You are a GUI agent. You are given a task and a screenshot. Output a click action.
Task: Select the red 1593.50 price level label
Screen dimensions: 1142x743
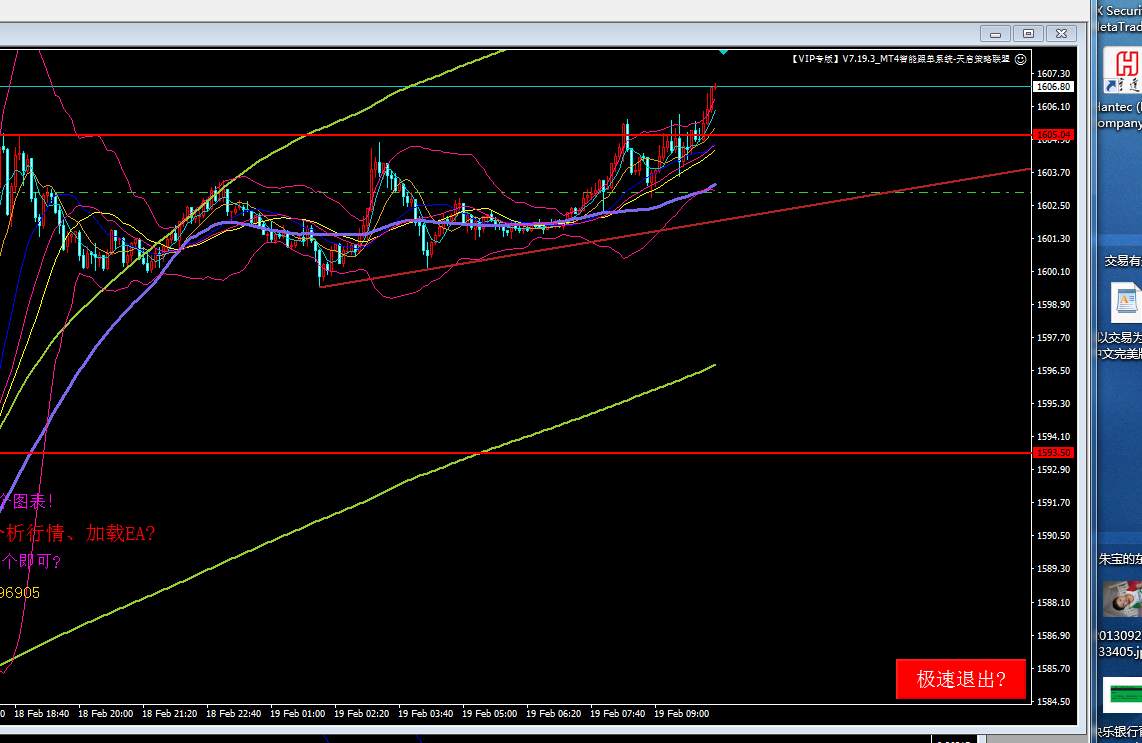[1053, 452]
